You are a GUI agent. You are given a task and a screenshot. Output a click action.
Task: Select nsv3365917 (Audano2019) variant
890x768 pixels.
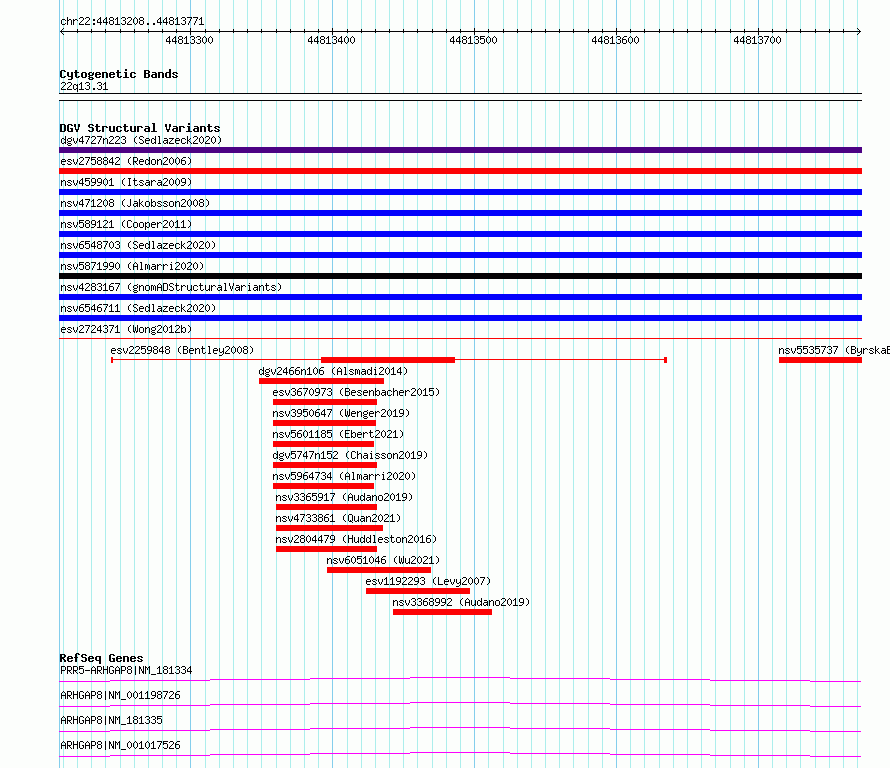(344, 497)
